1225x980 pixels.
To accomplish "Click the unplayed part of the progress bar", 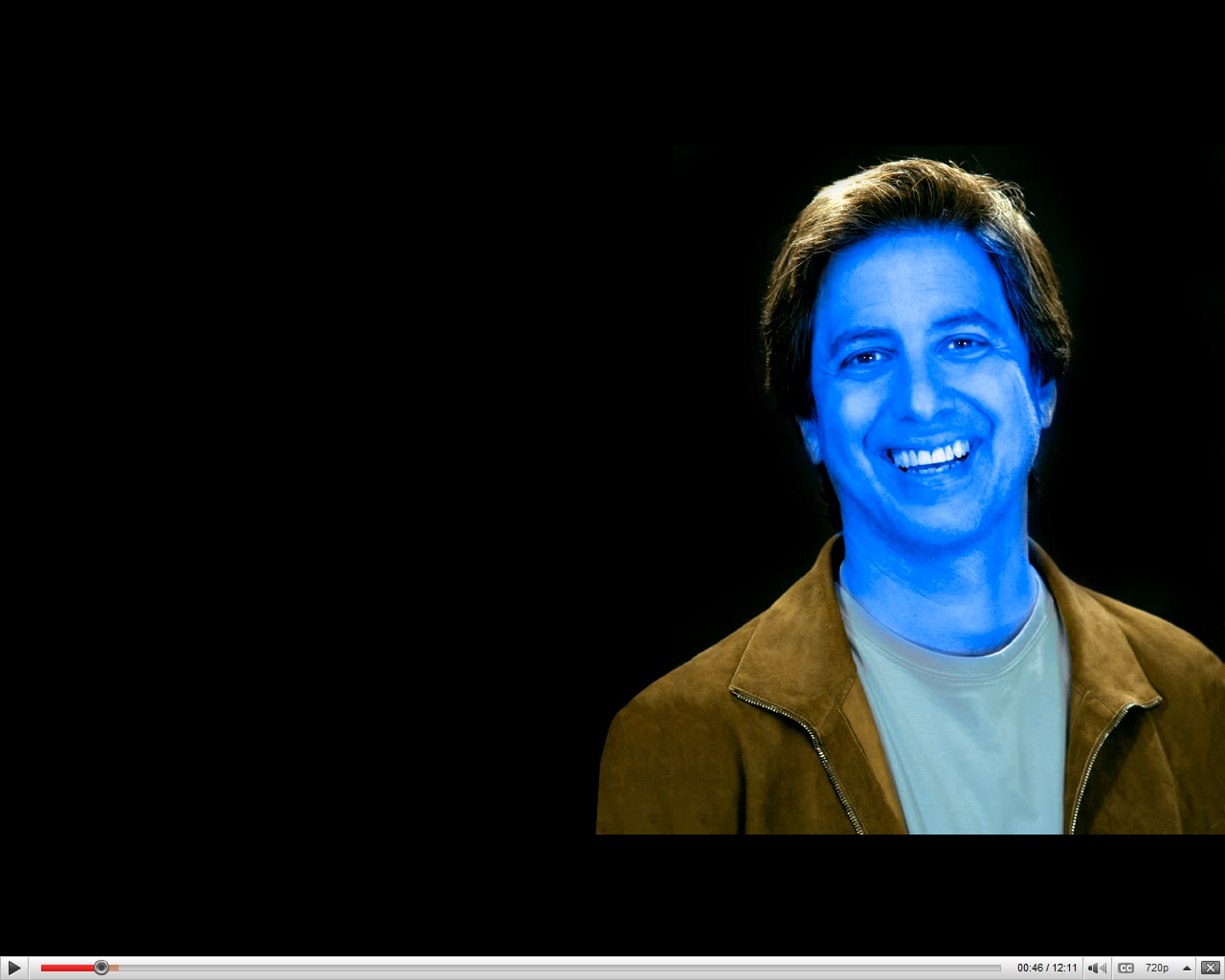I will coord(555,968).
